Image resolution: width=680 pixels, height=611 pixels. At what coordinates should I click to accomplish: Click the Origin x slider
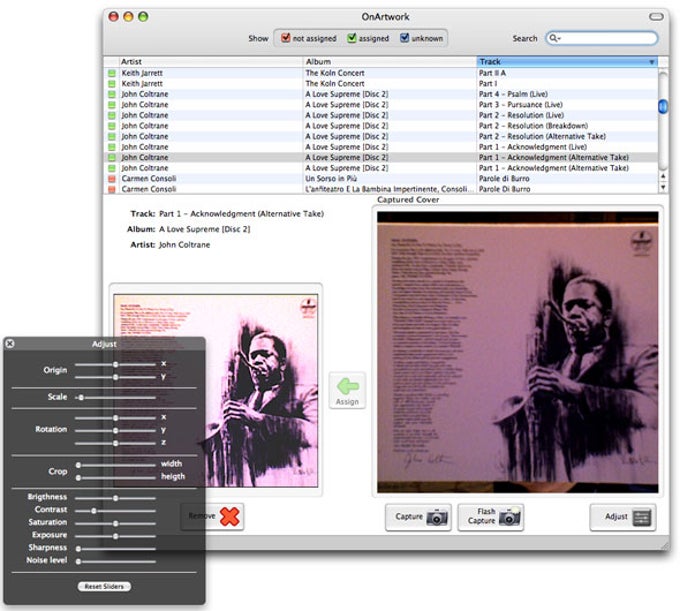click(x=115, y=364)
